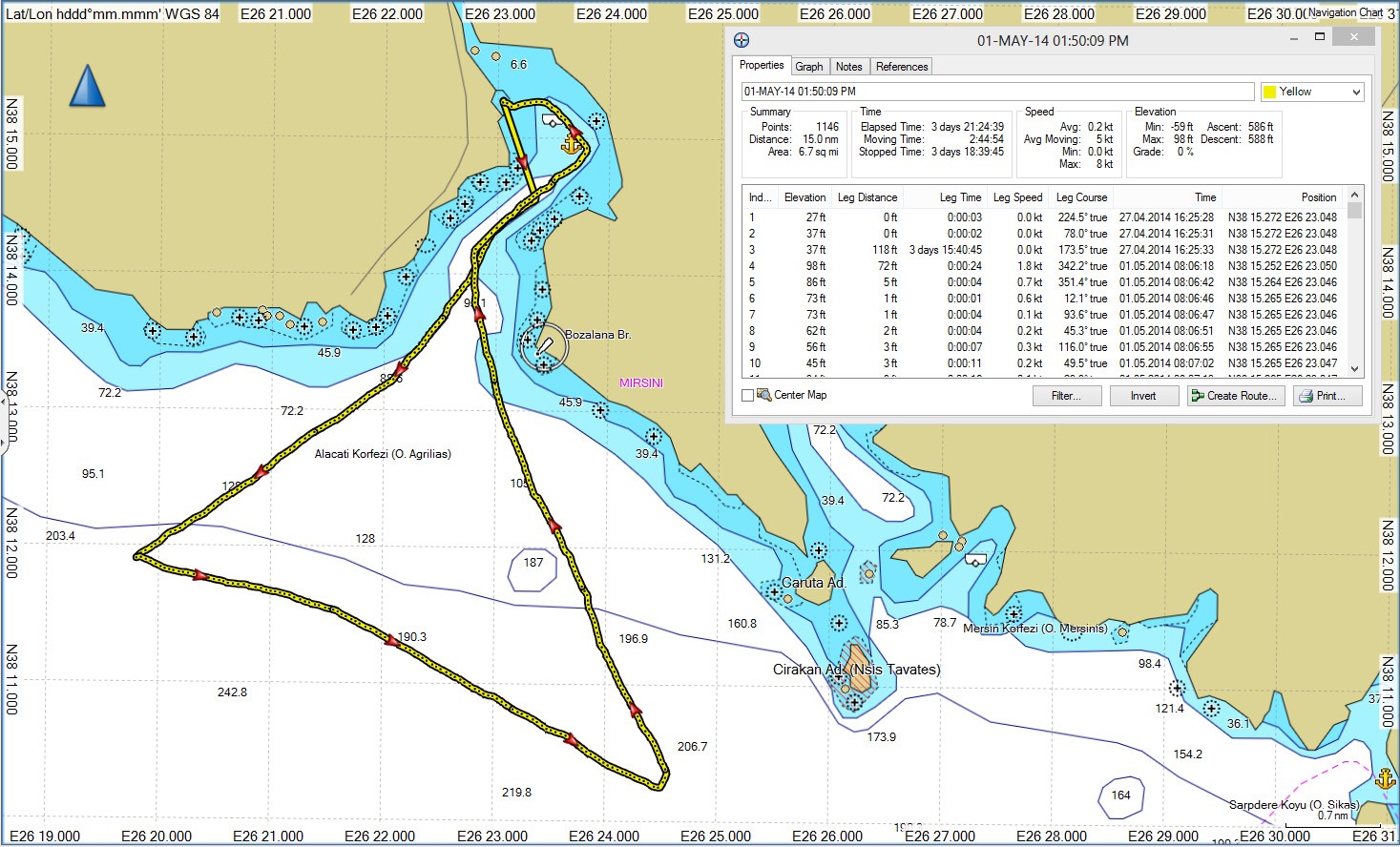
Task: Click the Alacati Korfezi (O. Agrilias) label
Action: click(383, 454)
